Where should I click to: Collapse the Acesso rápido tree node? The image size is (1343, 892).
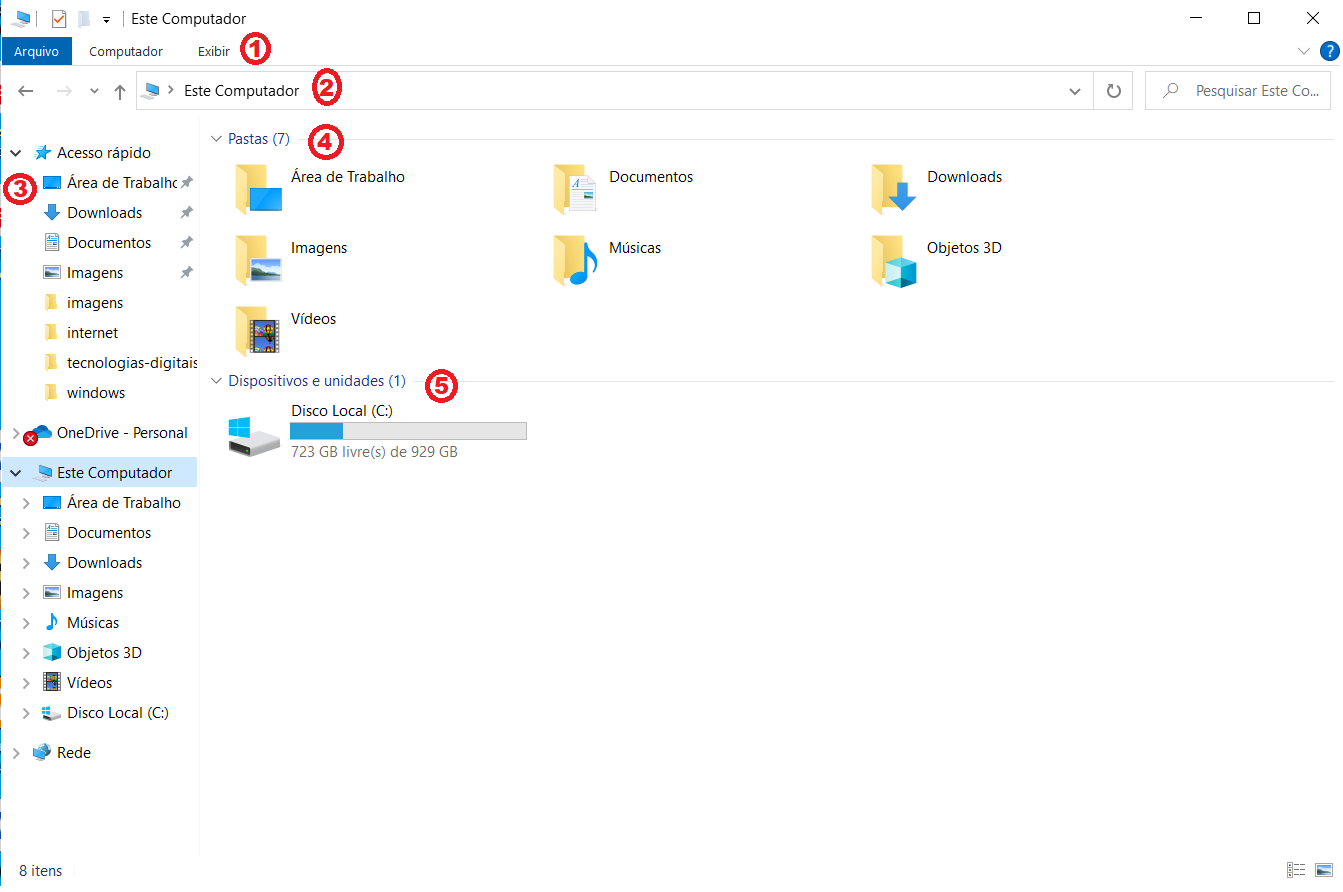(16, 153)
